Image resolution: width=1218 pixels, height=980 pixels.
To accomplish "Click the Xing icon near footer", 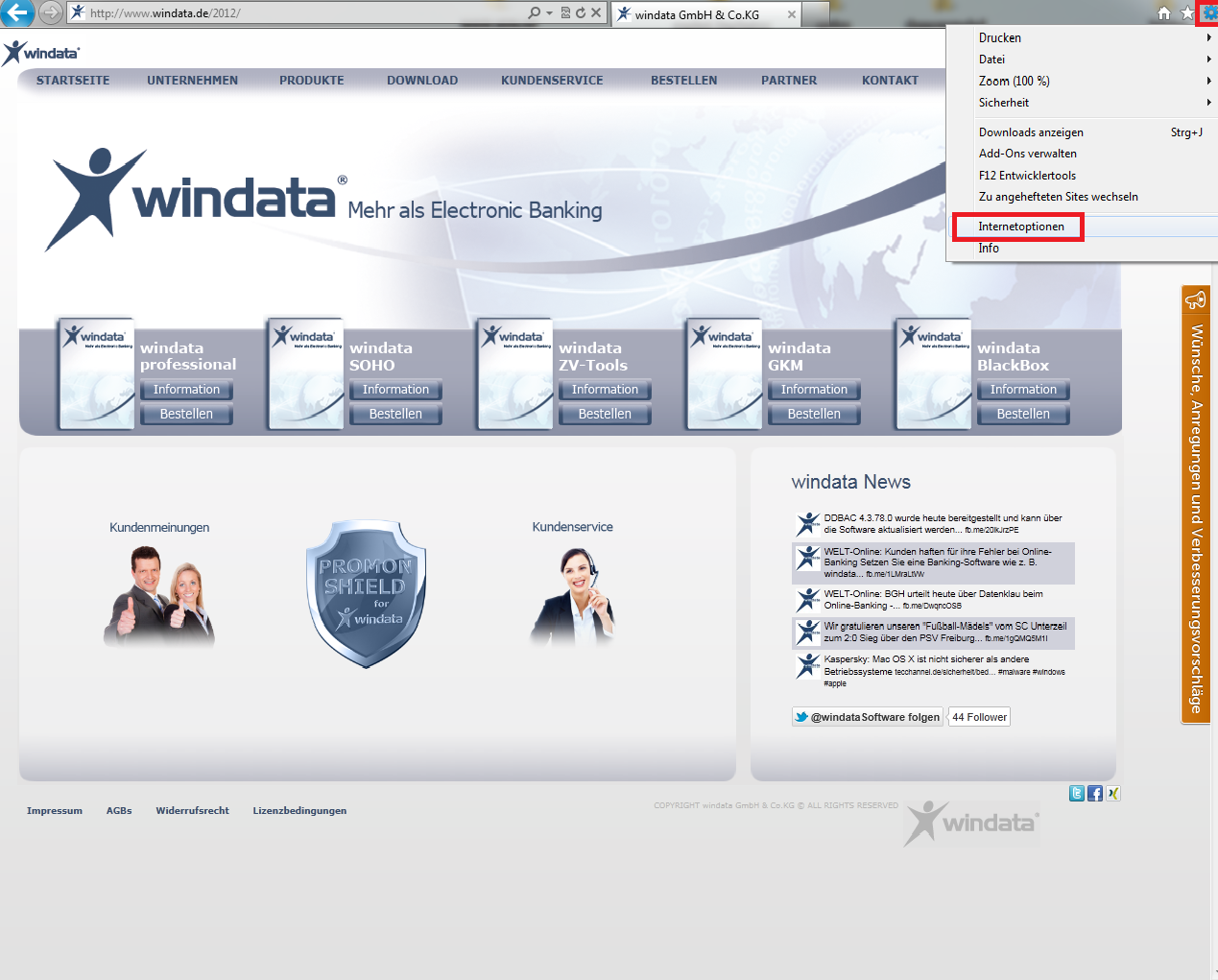I will tap(1112, 794).
